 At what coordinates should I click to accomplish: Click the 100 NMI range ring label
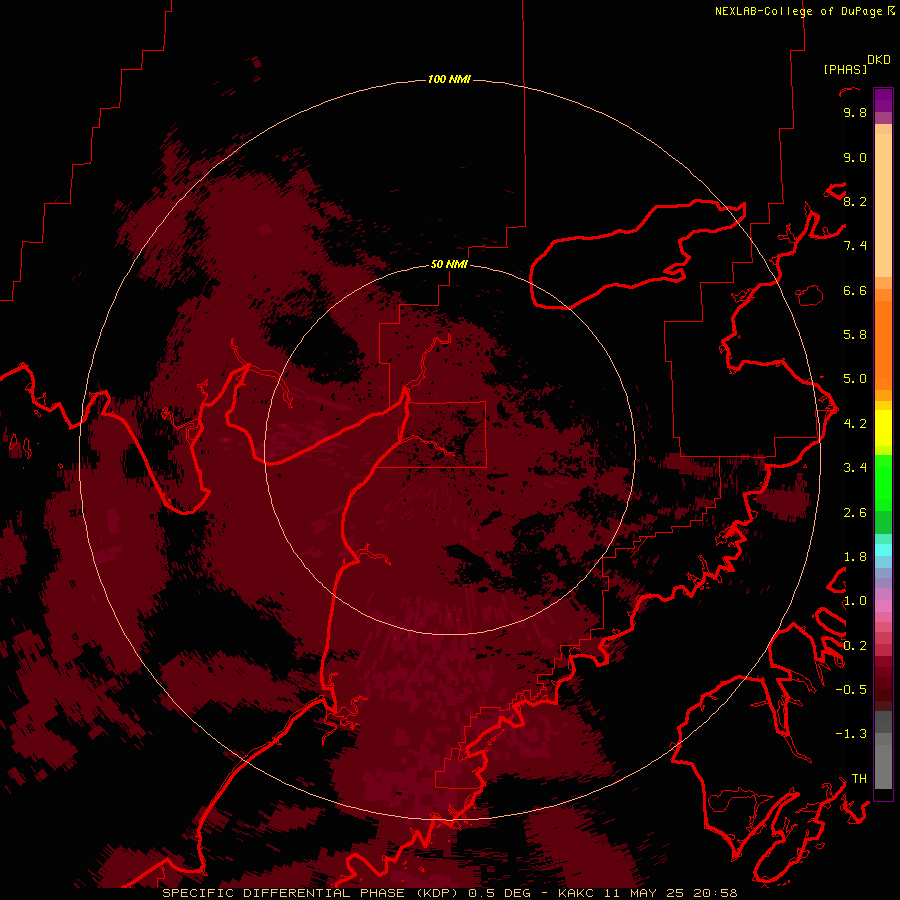(449, 79)
